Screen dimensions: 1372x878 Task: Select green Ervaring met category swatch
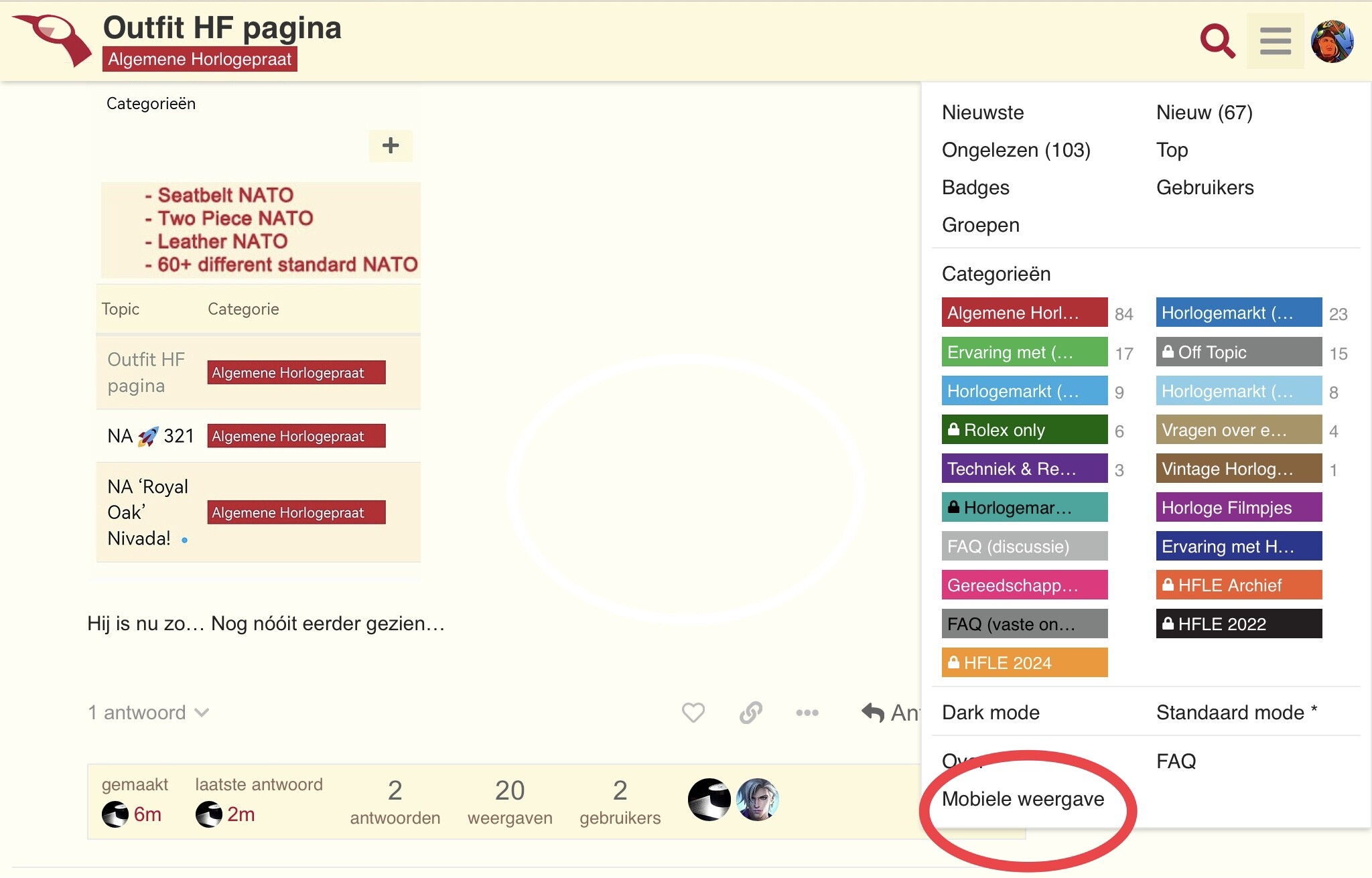click(x=1024, y=352)
